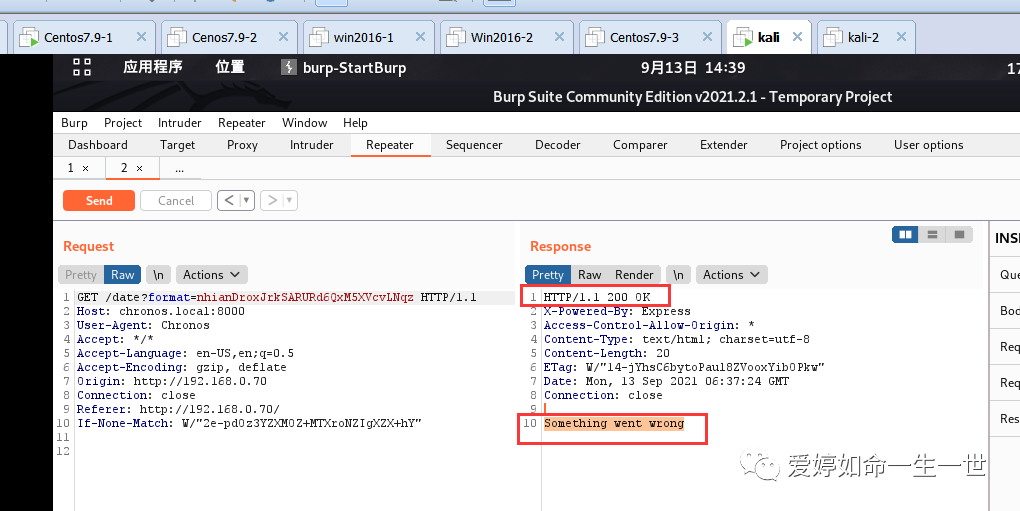The height and width of the screenshot is (511, 1020).
Task: Toggle non-printable \n characters in Request
Action: (158, 275)
